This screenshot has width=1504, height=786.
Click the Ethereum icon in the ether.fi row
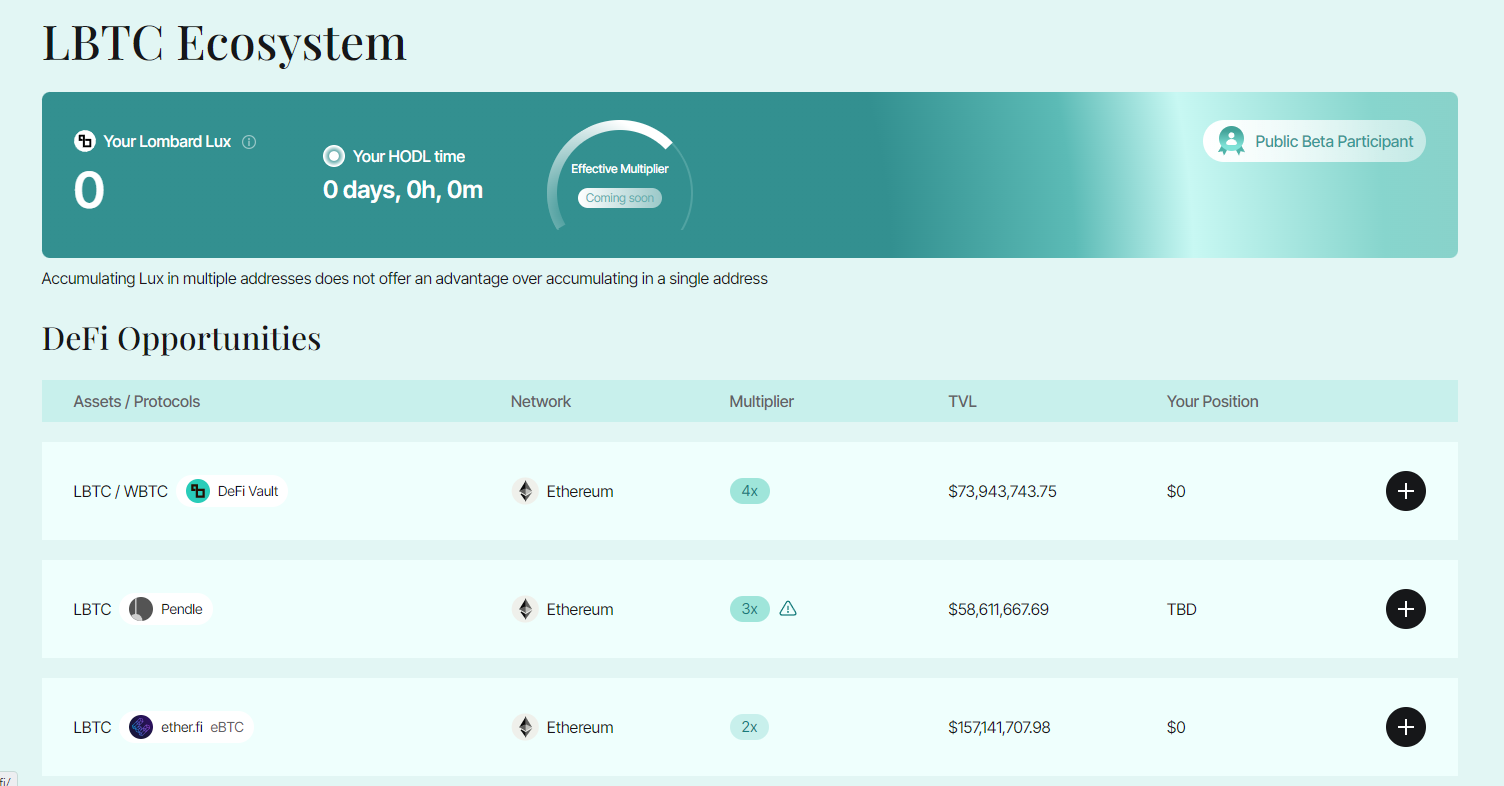point(525,727)
